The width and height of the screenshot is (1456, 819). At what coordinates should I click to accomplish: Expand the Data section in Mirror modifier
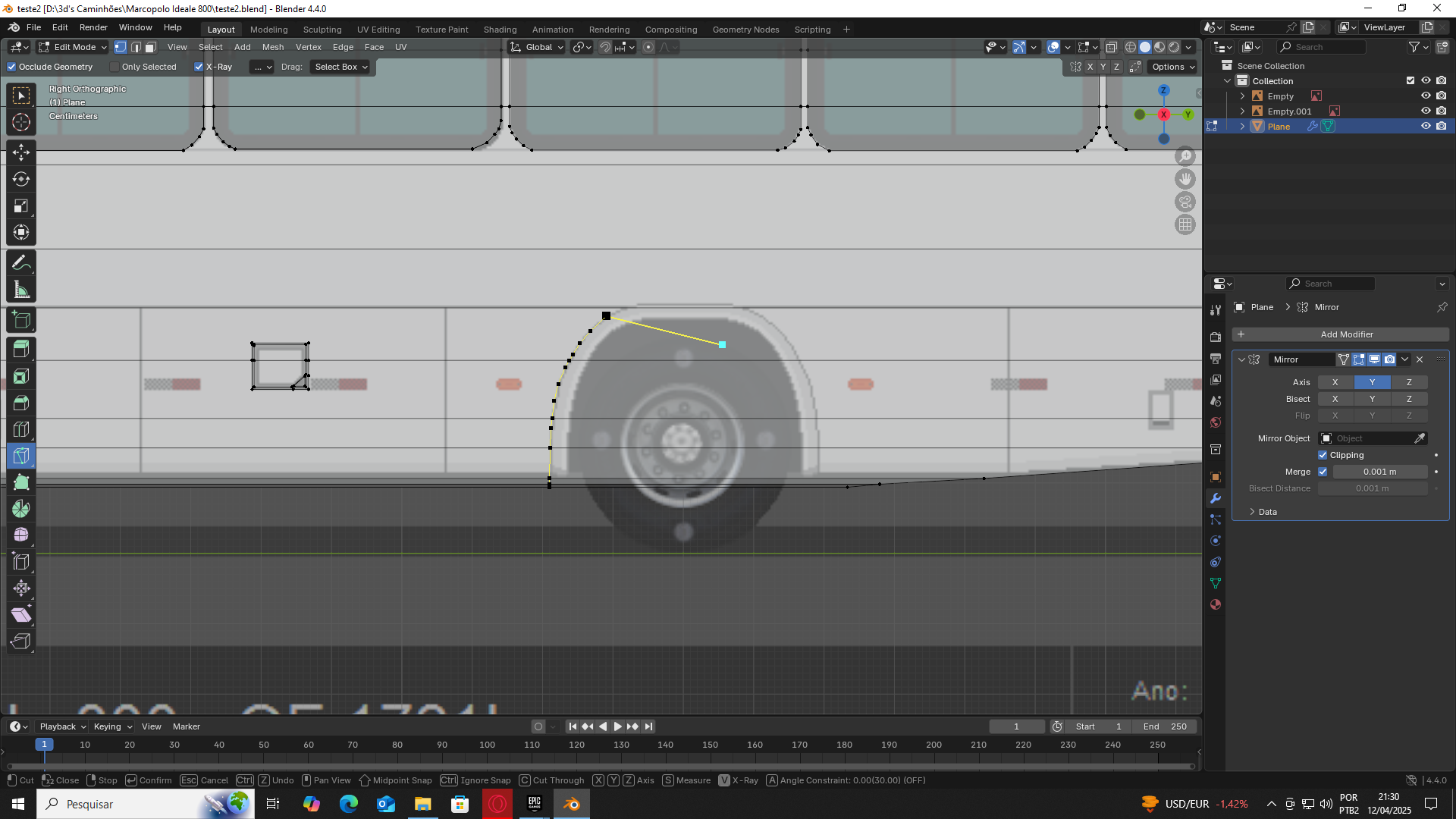pos(1263,512)
